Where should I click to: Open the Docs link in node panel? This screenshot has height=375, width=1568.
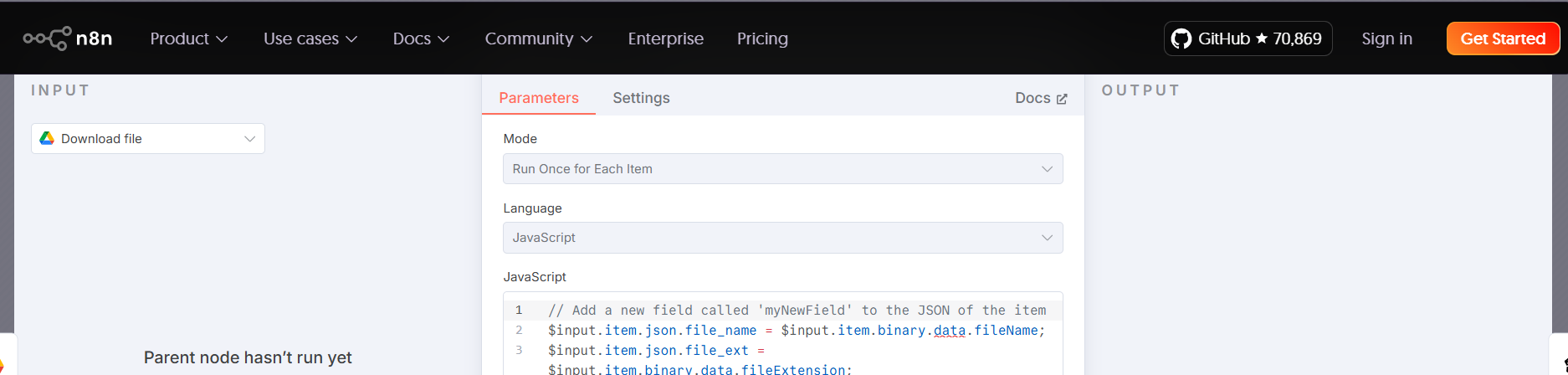pyautogui.click(x=1033, y=98)
